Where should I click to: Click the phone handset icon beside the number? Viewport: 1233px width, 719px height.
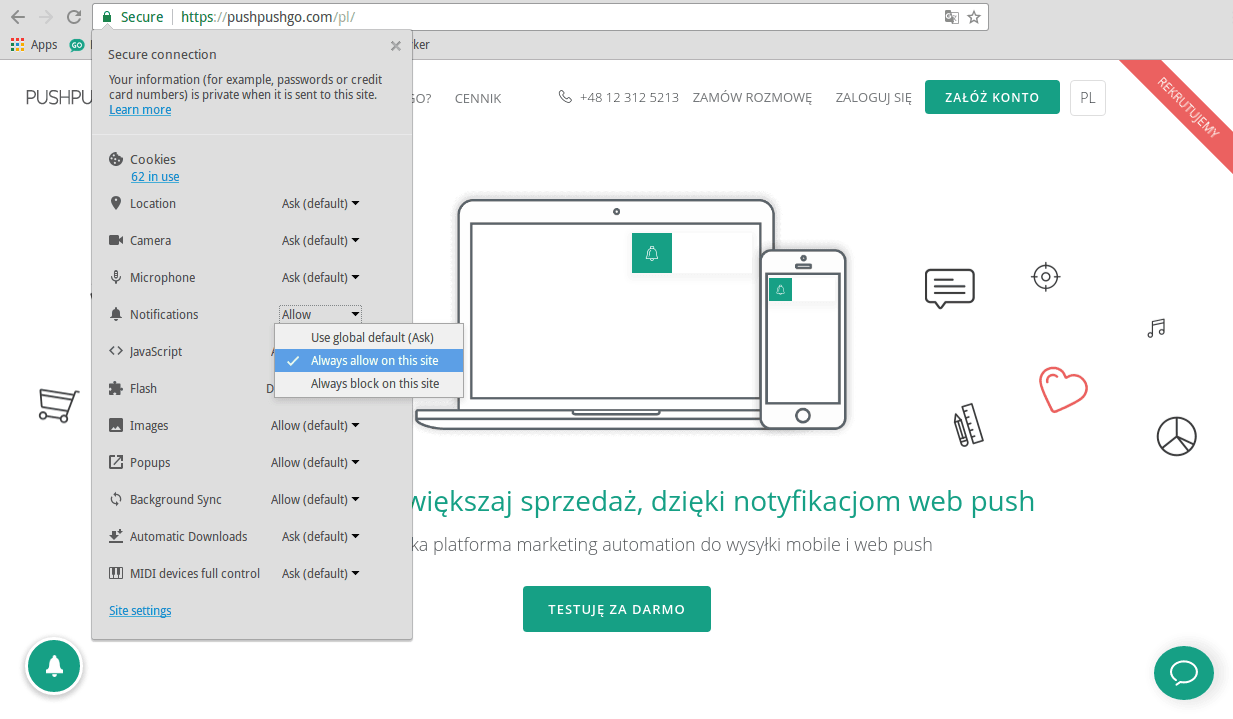(x=566, y=97)
